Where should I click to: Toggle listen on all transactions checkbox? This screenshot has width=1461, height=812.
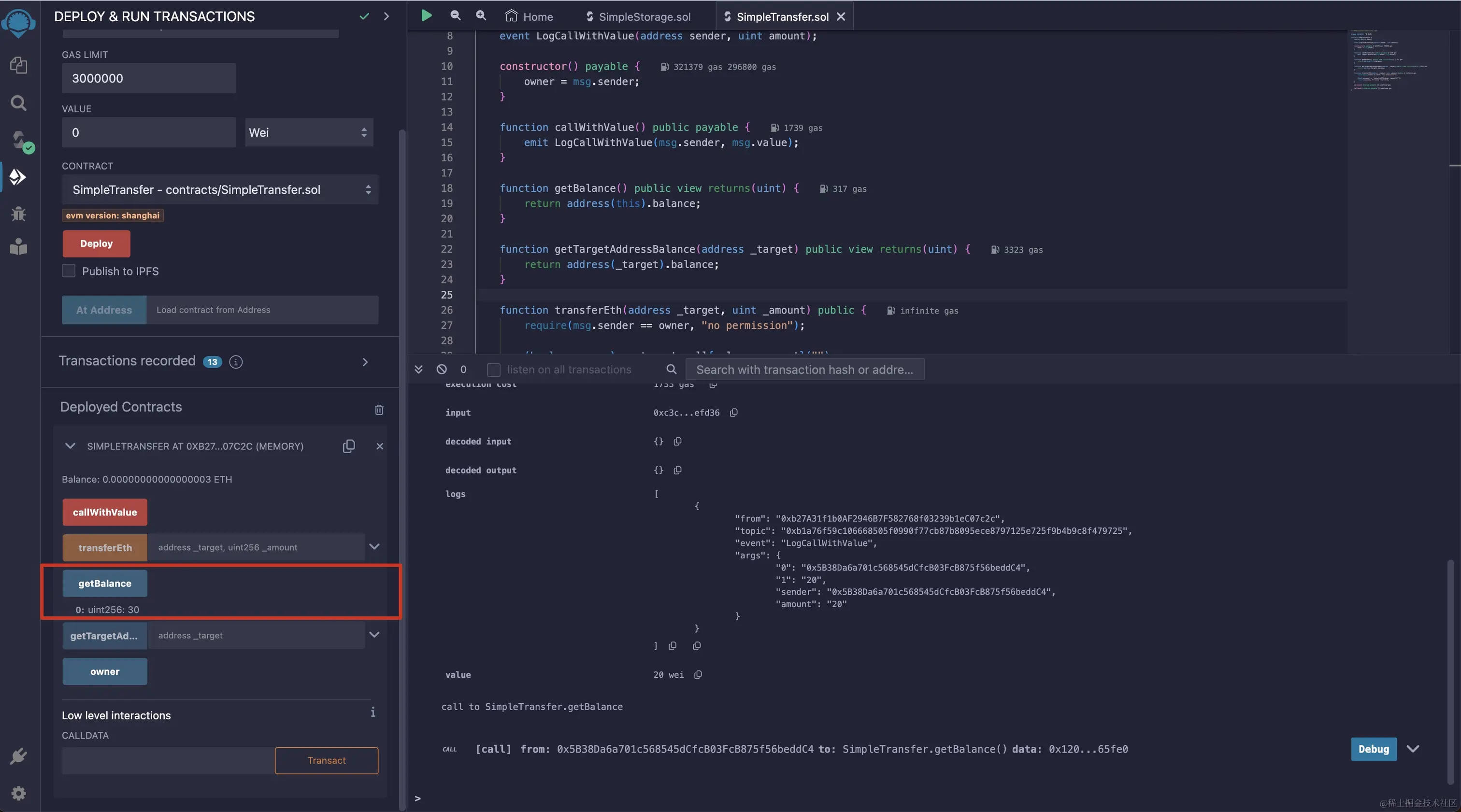(x=493, y=370)
